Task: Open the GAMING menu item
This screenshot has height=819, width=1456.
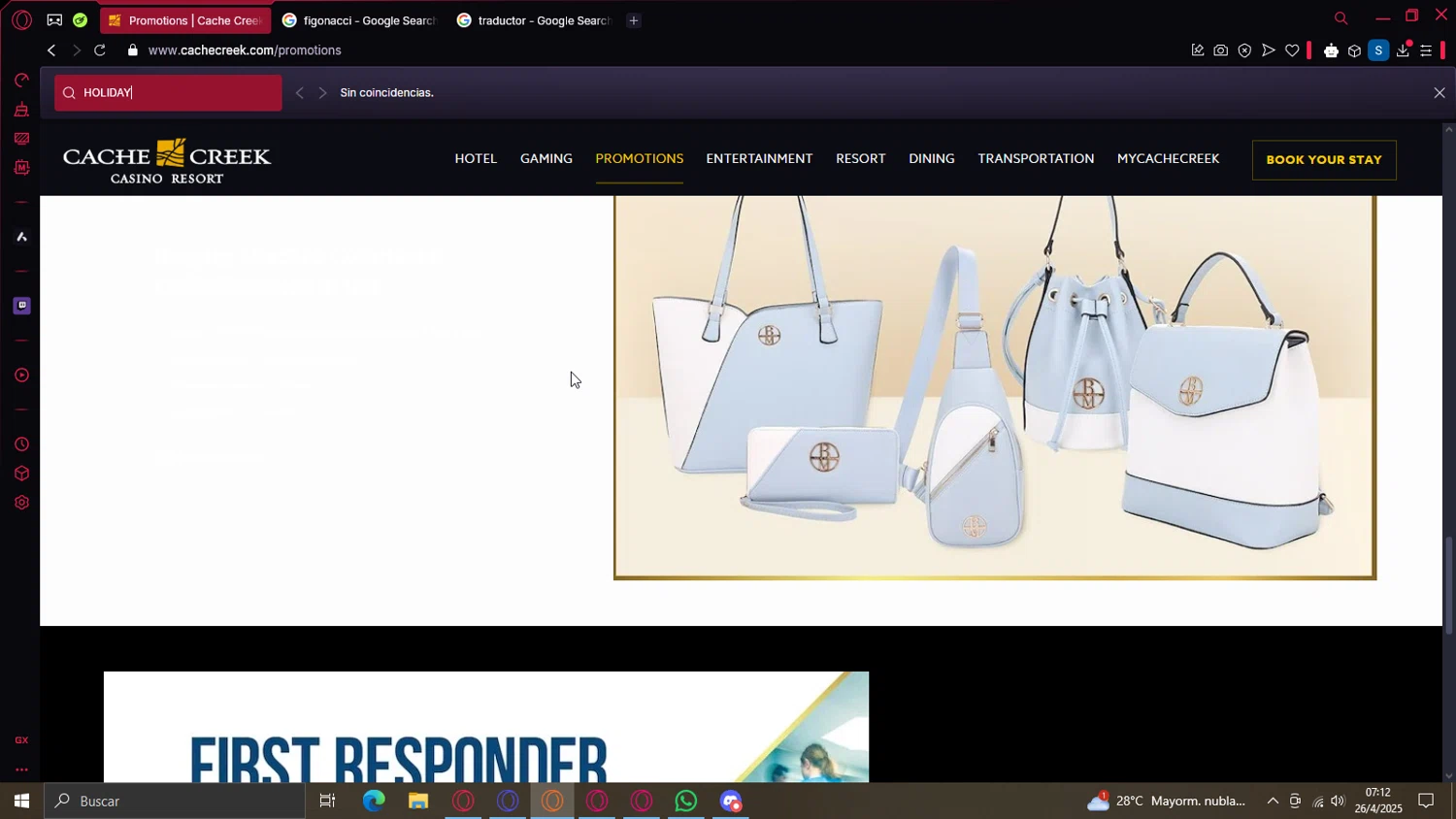Action: click(x=546, y=158)
